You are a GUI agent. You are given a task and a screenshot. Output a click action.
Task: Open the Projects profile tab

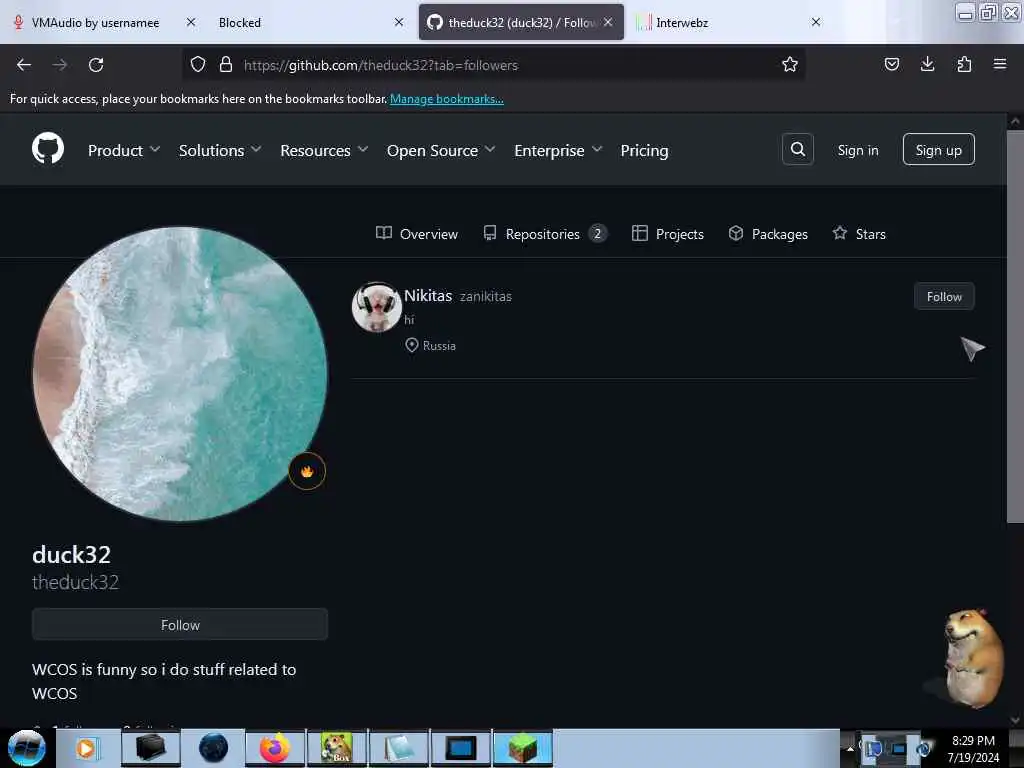coord(667,234)
